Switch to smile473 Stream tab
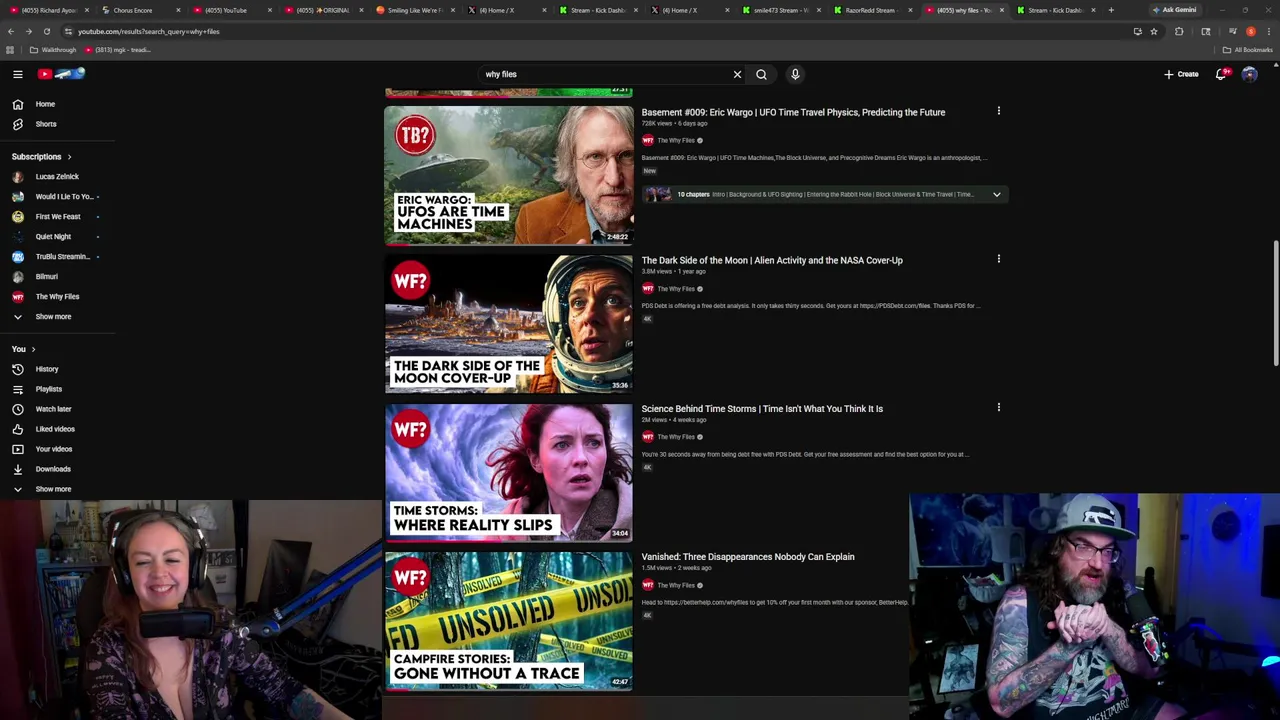1280x720 pixels. point(782,10)
